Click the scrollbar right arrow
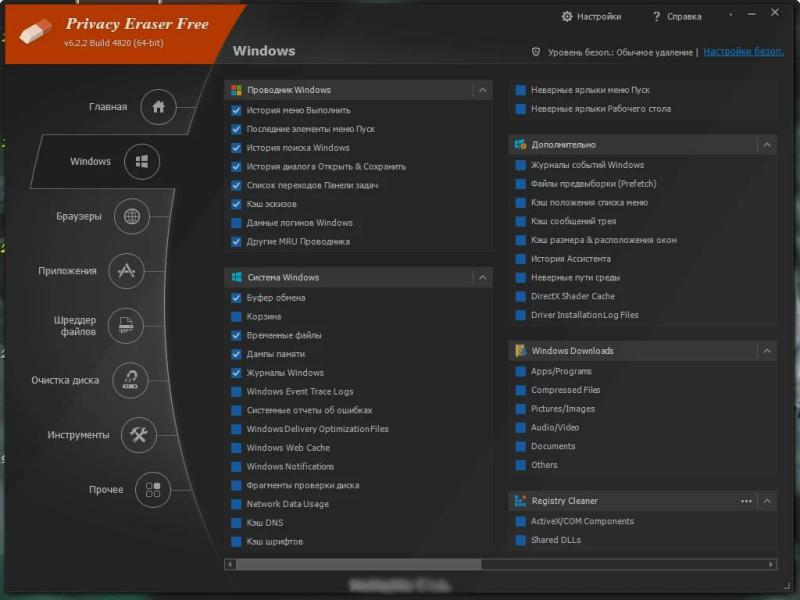The image size is (800, 600). 771,564
